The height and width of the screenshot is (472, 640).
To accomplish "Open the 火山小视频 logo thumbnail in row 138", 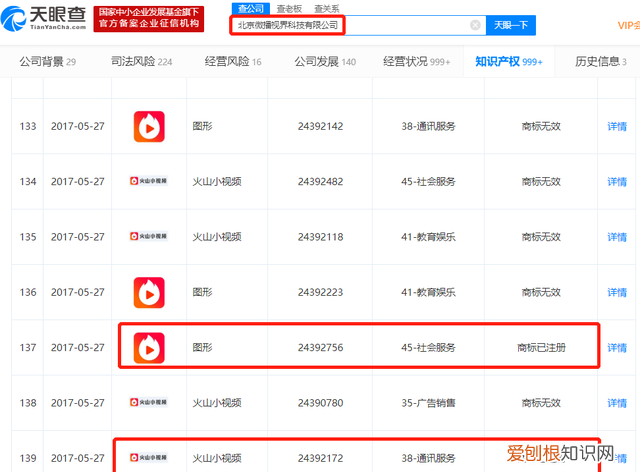I will coord(149,403).
